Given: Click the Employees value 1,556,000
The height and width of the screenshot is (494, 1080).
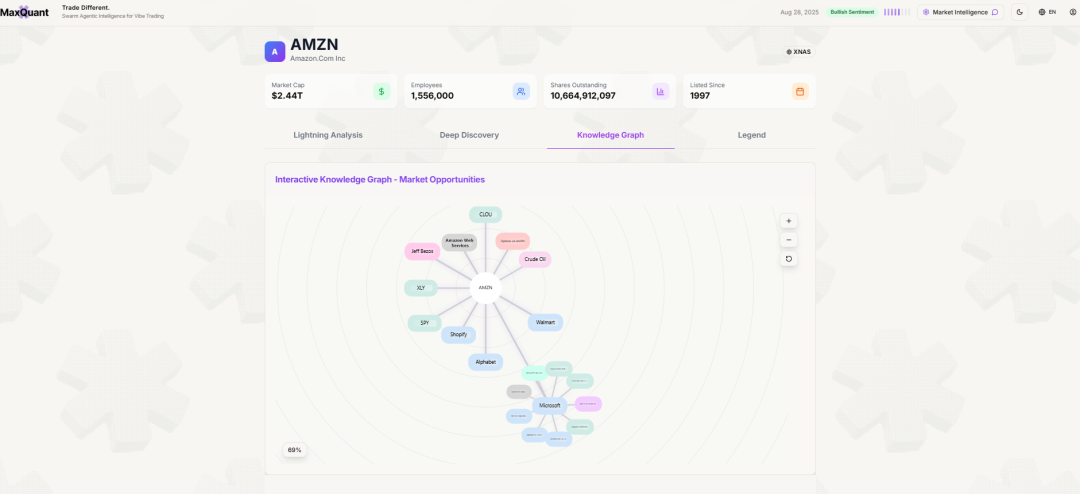Looking at the screenshot, I should click(433, 96).
